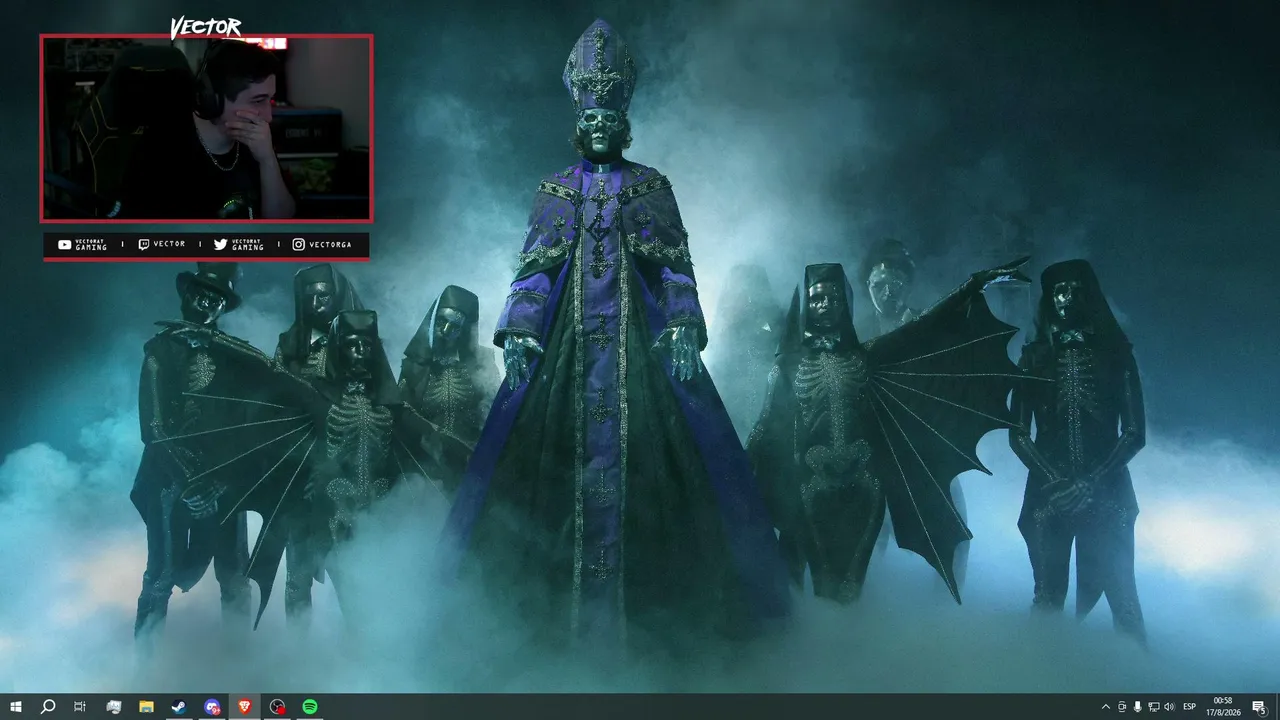Open taskbar Search magnifier

48,707
